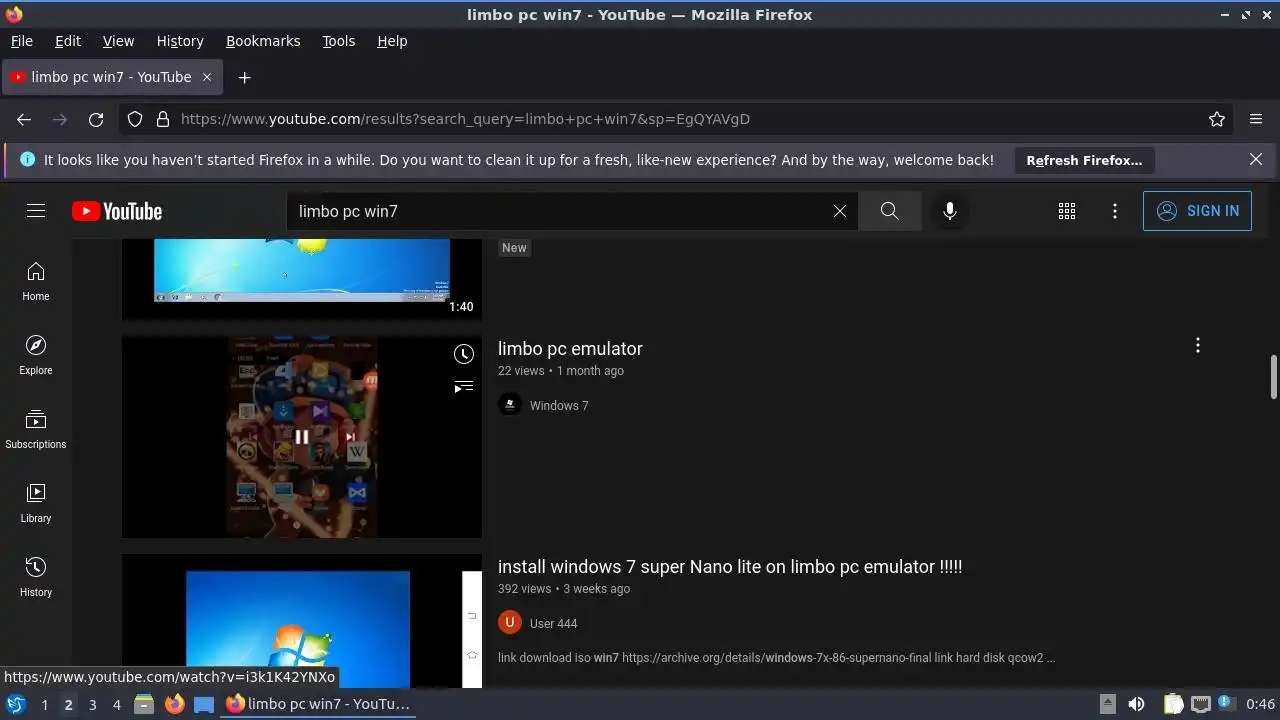Click the '392 views • 3 weeks ago' text
This screenshot has height=720, width=1280.
click(564, 589)
